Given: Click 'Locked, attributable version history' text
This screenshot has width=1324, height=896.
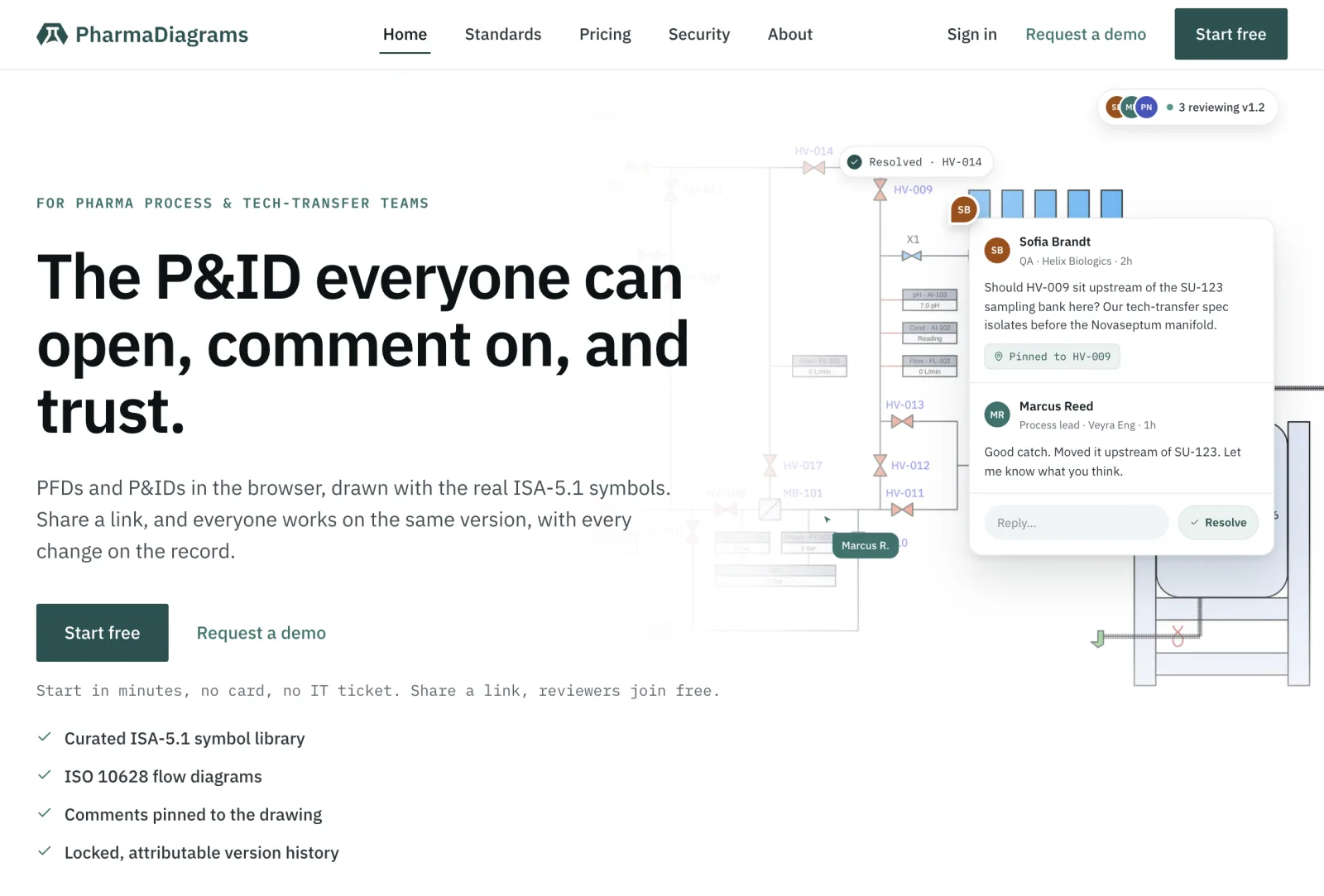Looking at the screenshot, I should coord(202,853).
